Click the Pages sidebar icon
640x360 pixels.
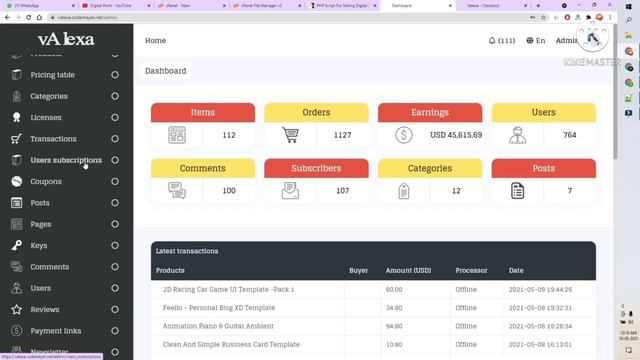[x=16, y=224]
